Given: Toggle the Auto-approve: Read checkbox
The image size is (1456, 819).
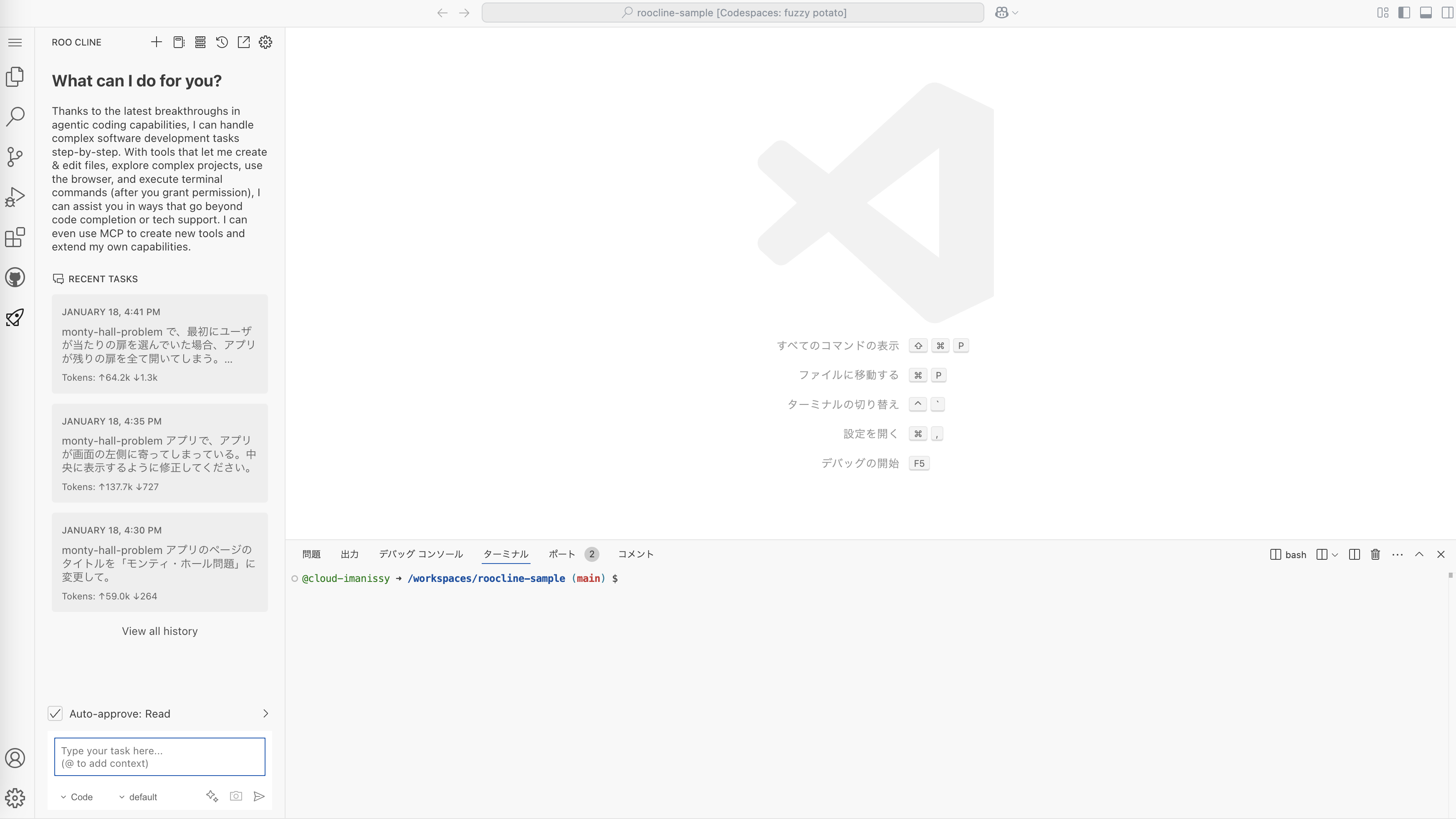Looking at the screenshot, I should pos(55,713).
